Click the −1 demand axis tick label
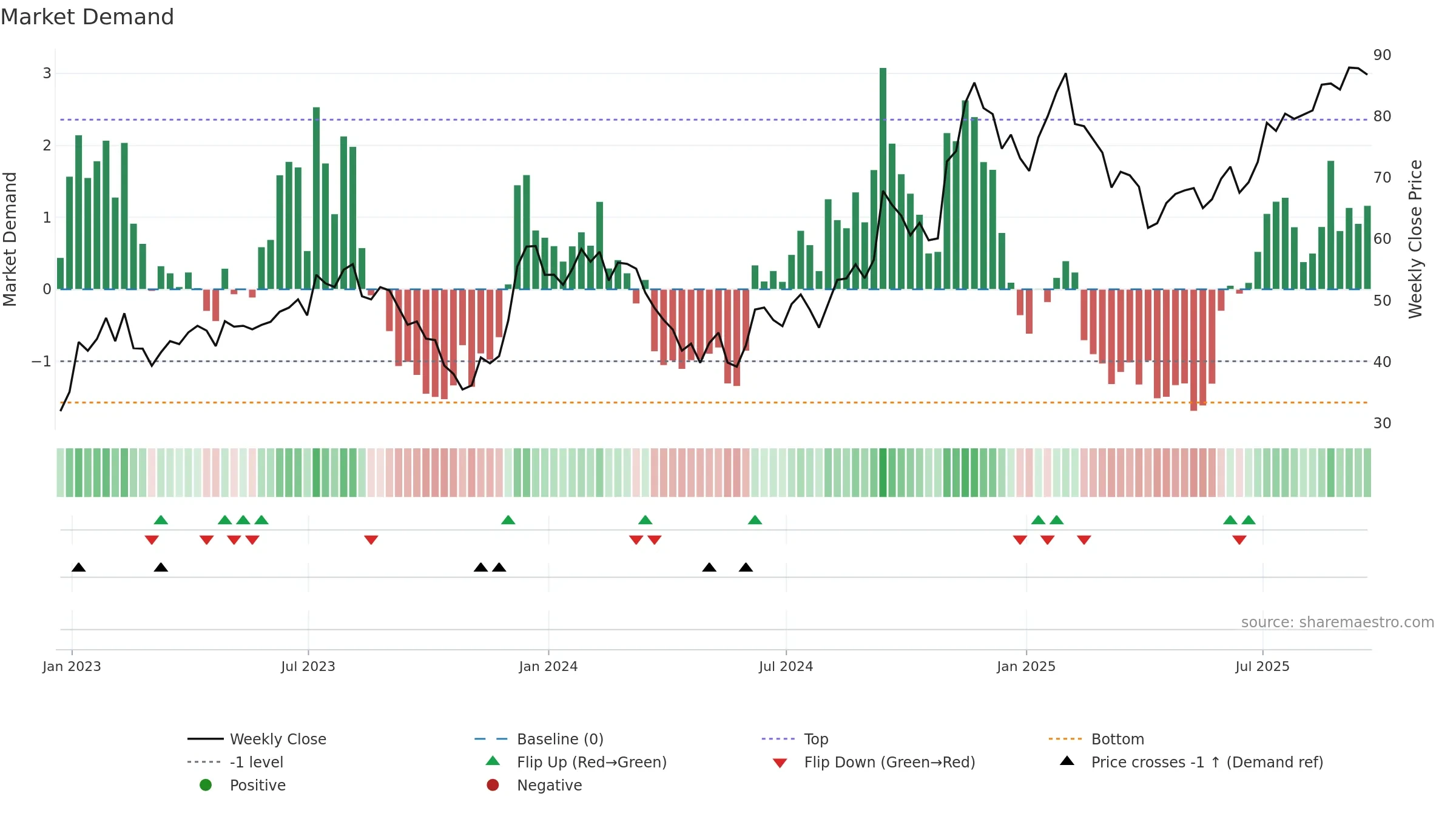Screen dimensions: 1456x819 [x=41, y=362]
